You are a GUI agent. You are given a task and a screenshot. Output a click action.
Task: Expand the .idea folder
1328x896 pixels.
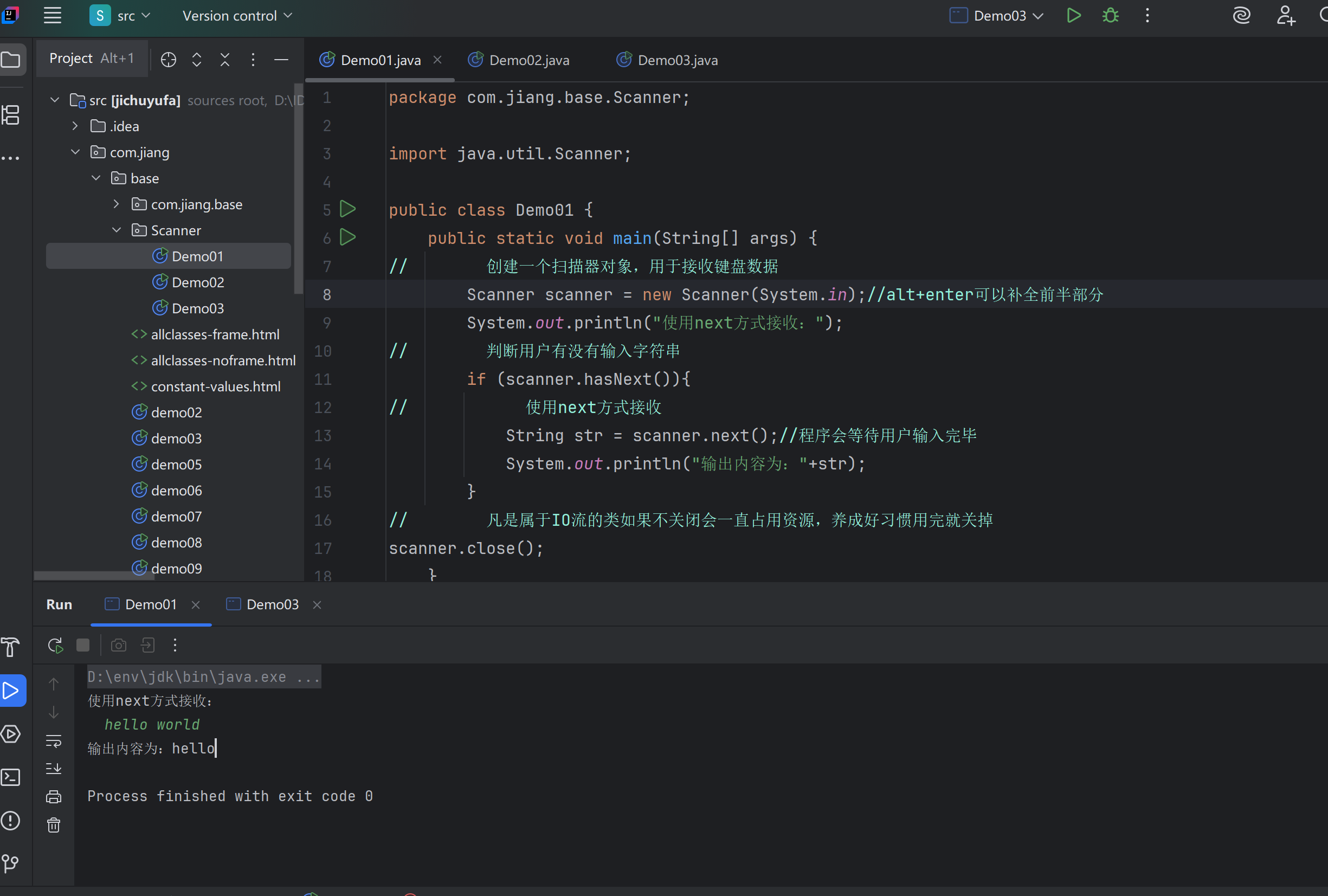click(x=75, y=126)
